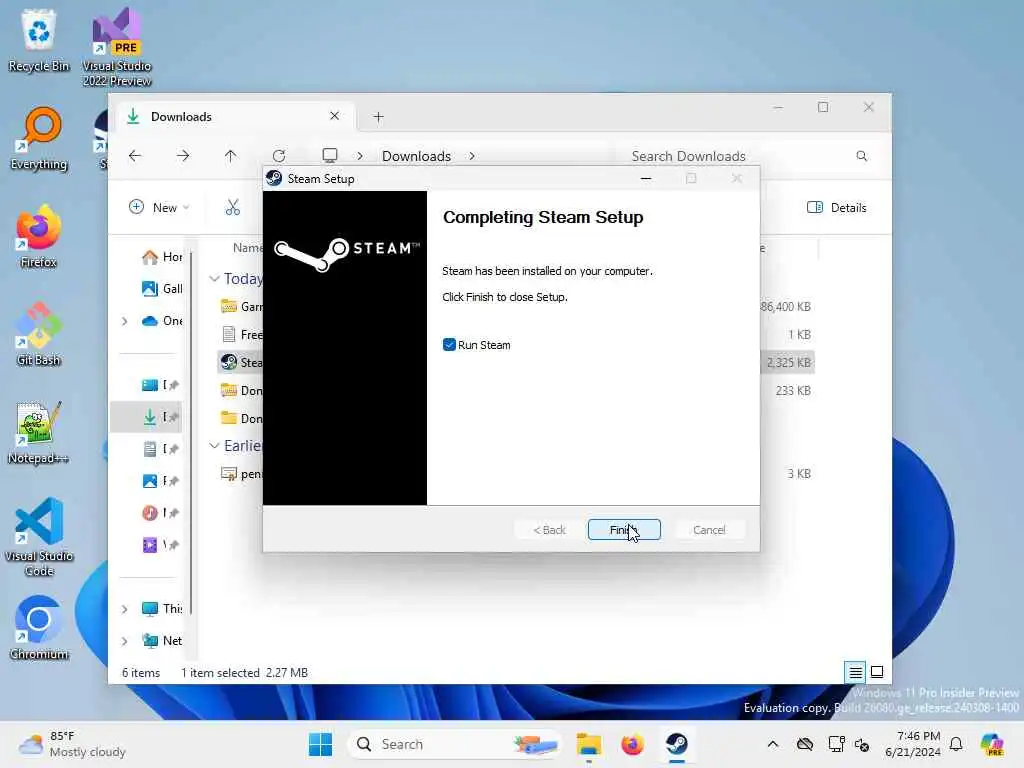Click the Cut scissors icon

[232, 208]
